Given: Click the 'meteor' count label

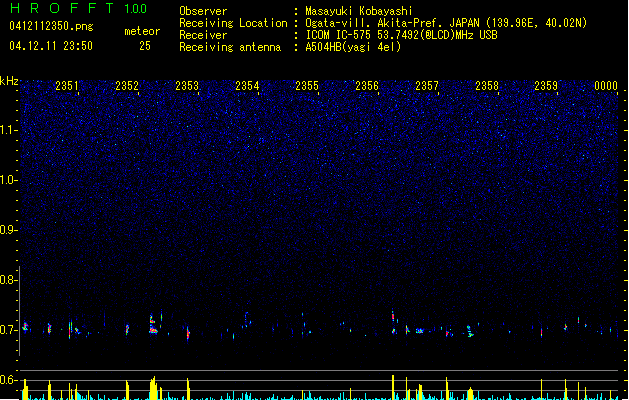Looking at the screenshot, I should coord(142,31).
